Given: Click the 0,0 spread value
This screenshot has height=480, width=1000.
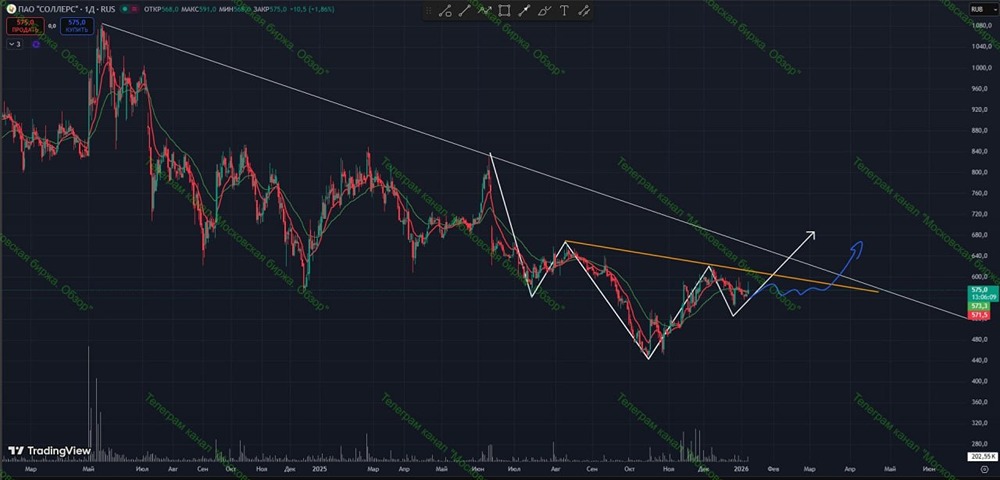Looking at the screenshot, I should point(52,26).
